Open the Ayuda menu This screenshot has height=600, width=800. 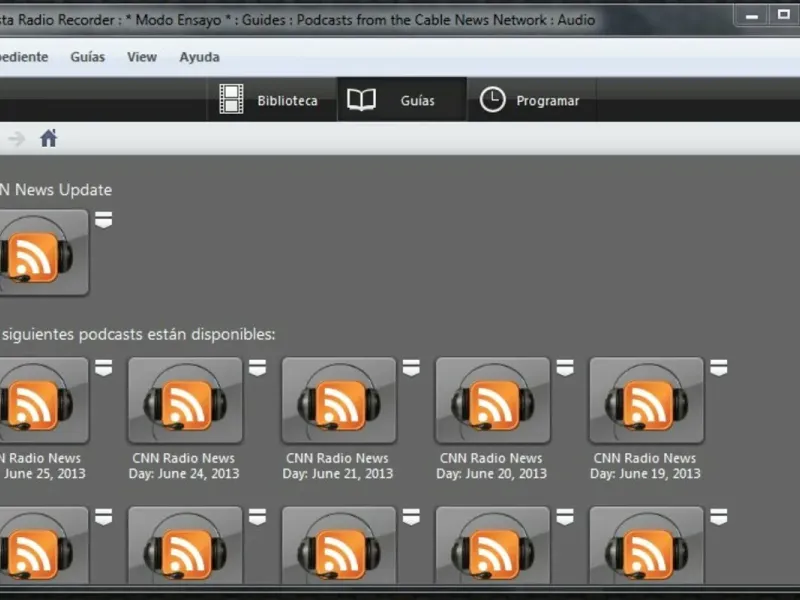pyautogui.click(x=199, y=57)
